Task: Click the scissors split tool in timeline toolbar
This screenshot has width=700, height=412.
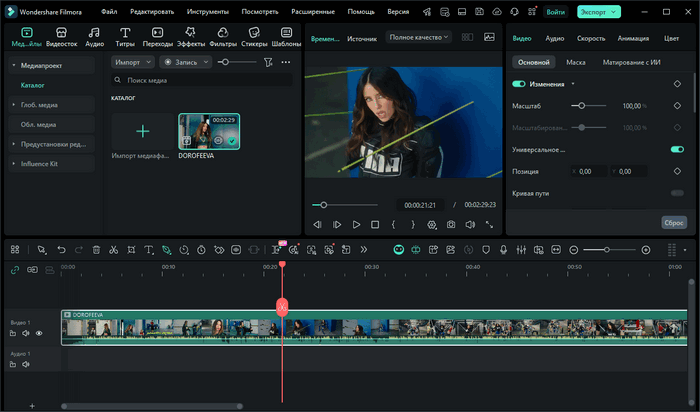Action: click(114, 249)
